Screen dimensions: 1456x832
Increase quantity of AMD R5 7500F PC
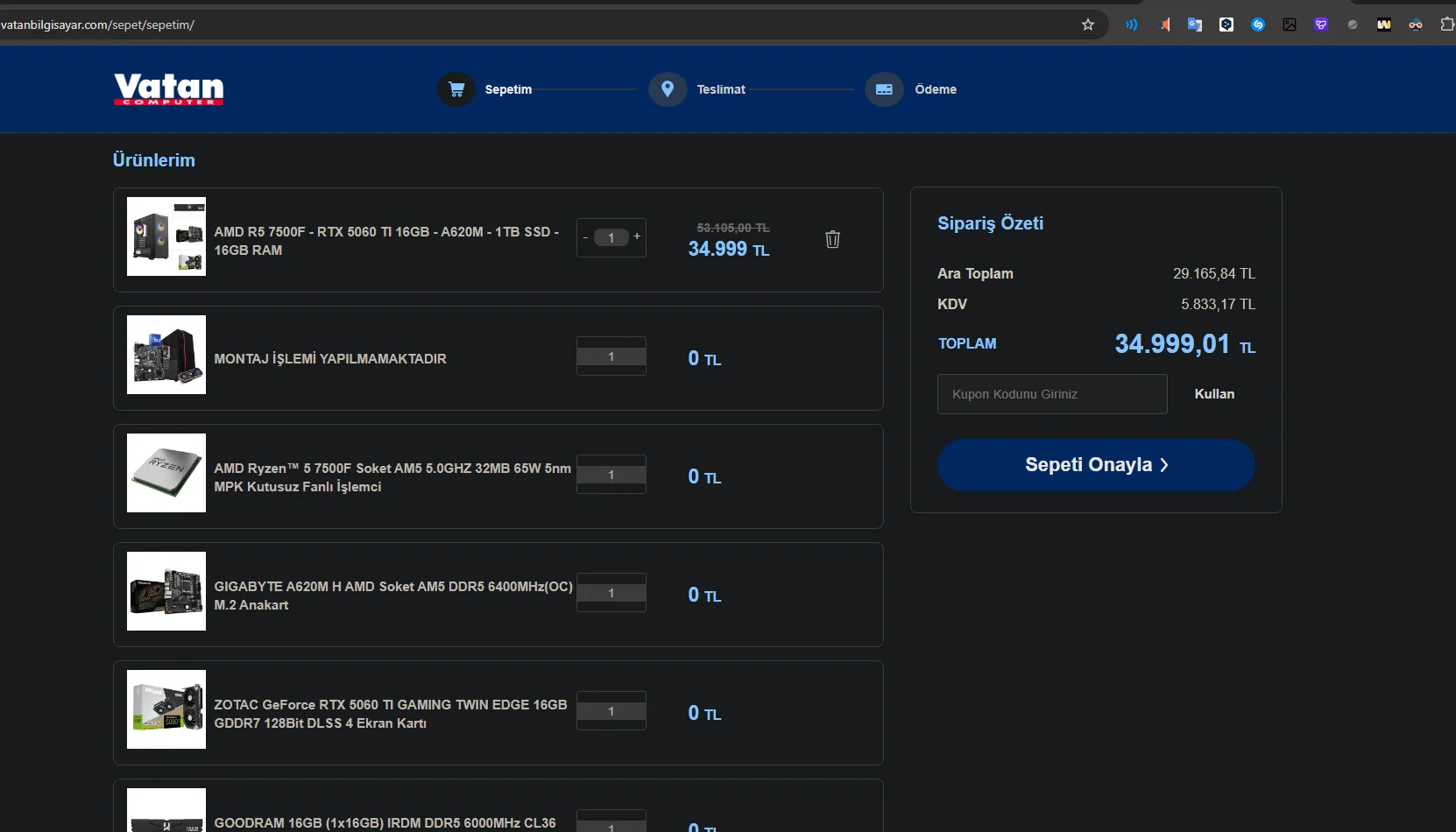pyautogui.click(x=637, y=236)
